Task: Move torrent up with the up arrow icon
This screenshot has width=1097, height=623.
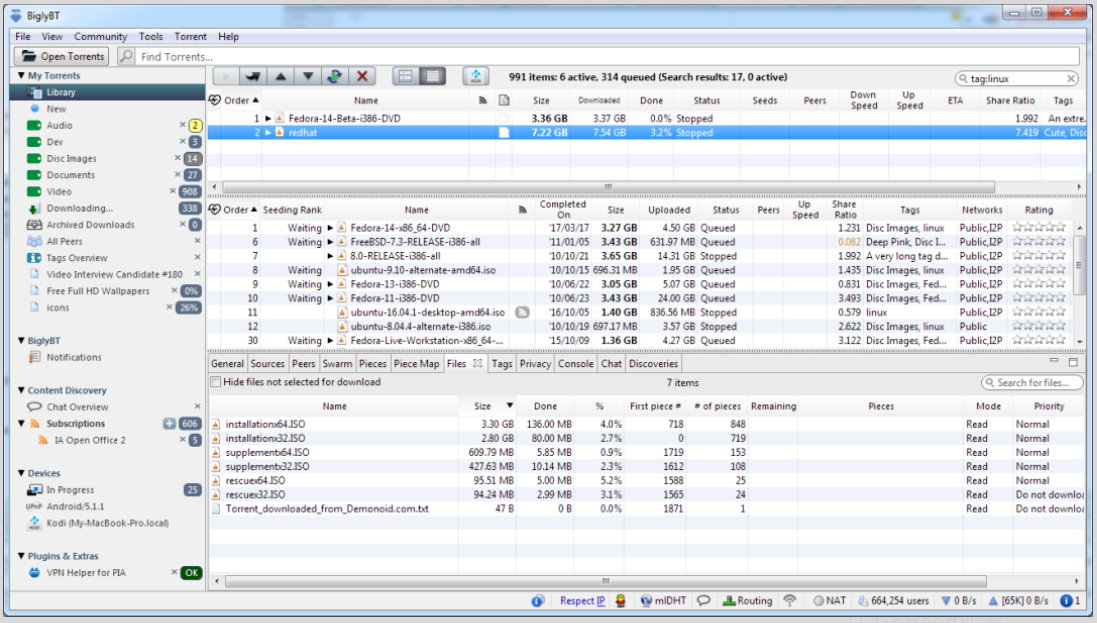Action: coord(280,76)
